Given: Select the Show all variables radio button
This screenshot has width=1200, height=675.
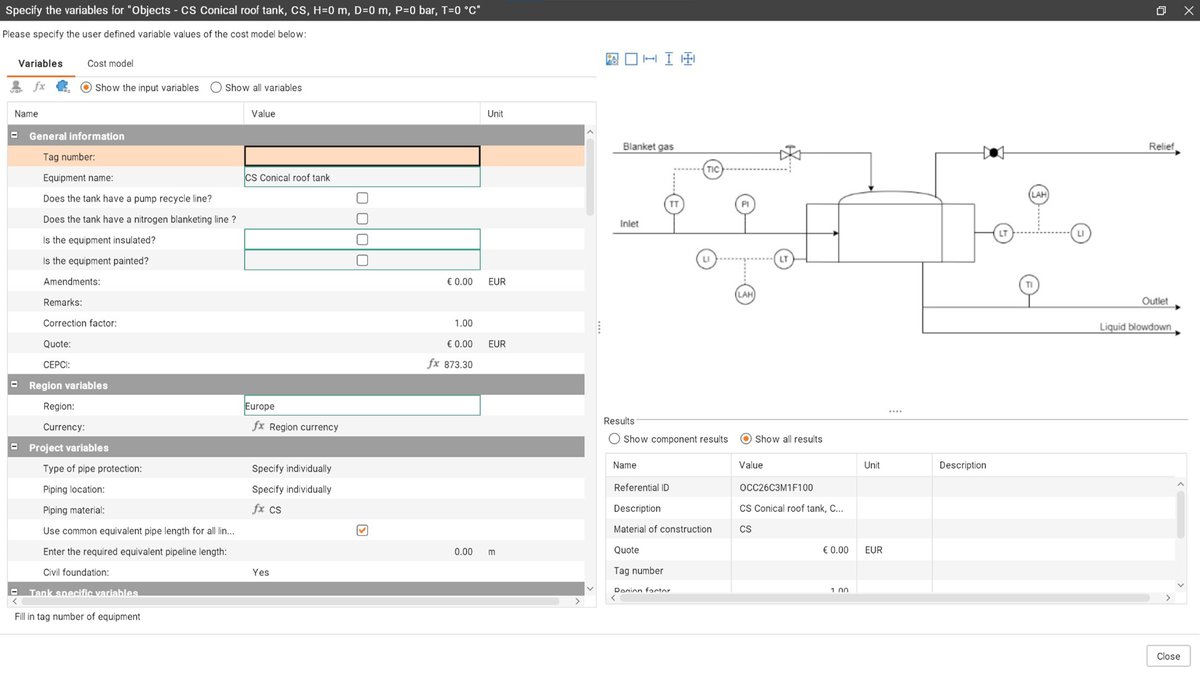Looking at the screenshot, I should tap(216, 87).
